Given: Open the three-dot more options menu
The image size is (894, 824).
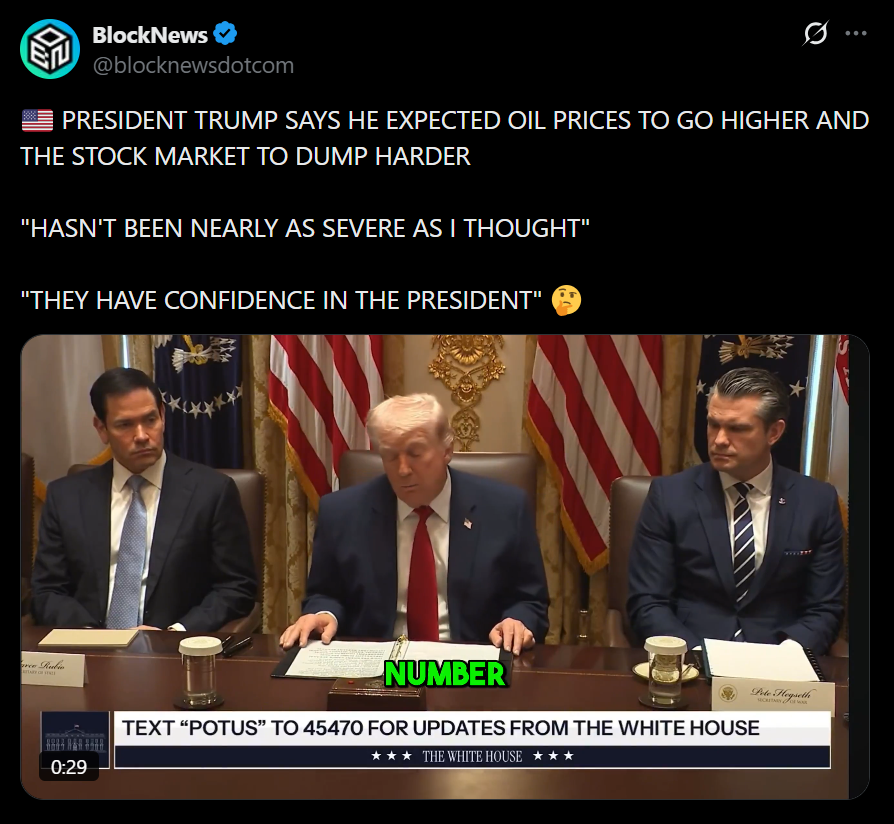Looking at the screenshot, I should tap(856, 34).
